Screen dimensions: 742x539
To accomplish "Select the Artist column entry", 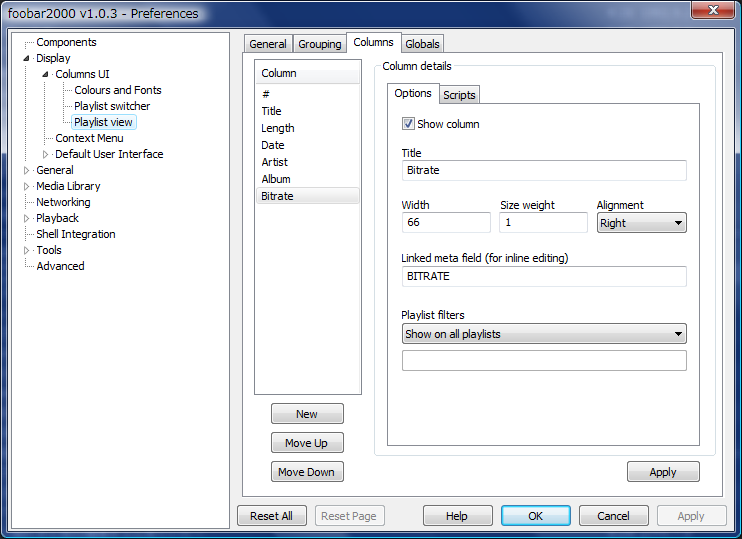I will [x=308, y=162].
